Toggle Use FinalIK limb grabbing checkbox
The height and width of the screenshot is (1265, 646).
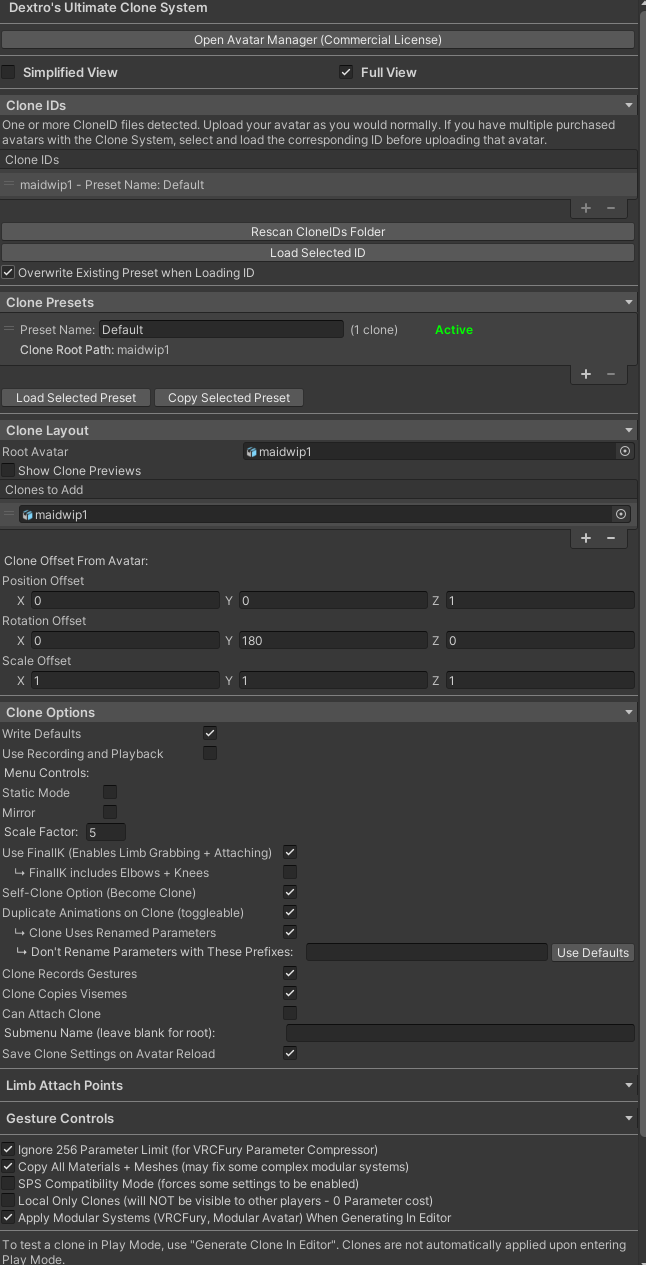(290, 852)
